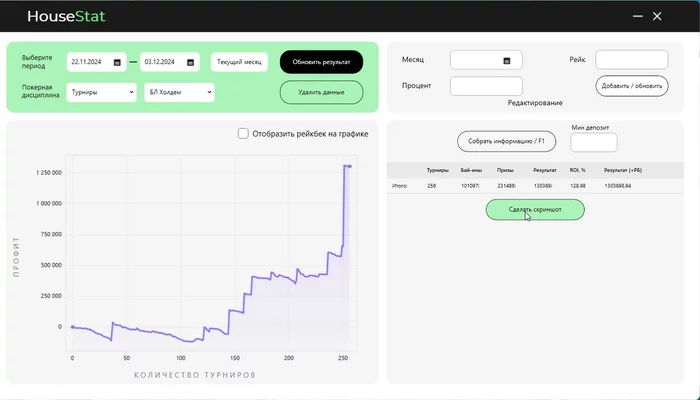Open the Месяц field calendar picker

tap(506, 61)
